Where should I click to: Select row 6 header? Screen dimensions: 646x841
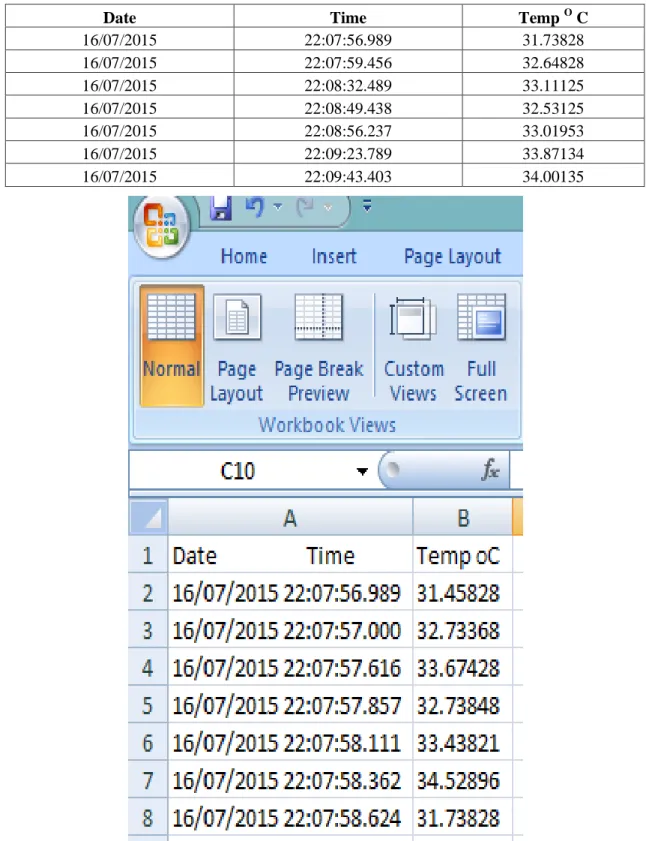[x=148, y=743]
